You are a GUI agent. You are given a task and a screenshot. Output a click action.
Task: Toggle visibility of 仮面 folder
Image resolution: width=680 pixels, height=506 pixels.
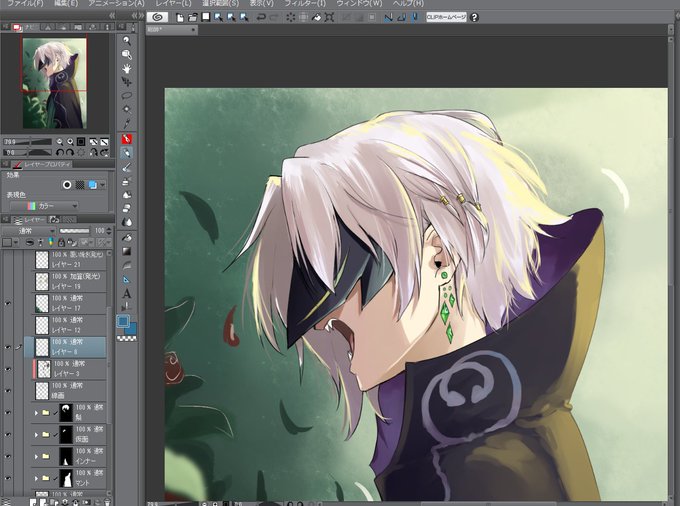[x=7, y=434]
